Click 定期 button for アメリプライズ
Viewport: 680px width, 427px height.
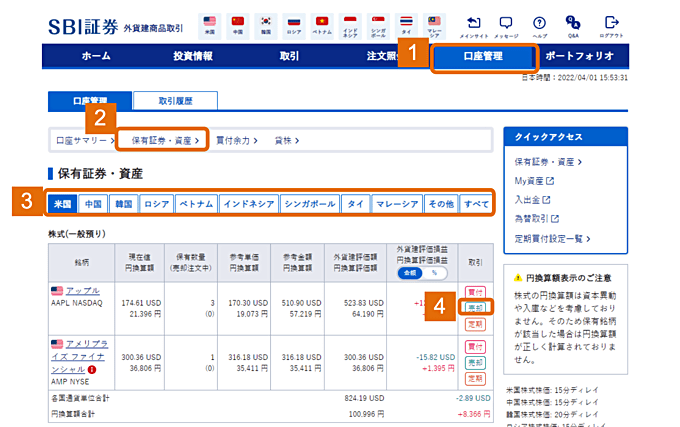click(475, 378)
